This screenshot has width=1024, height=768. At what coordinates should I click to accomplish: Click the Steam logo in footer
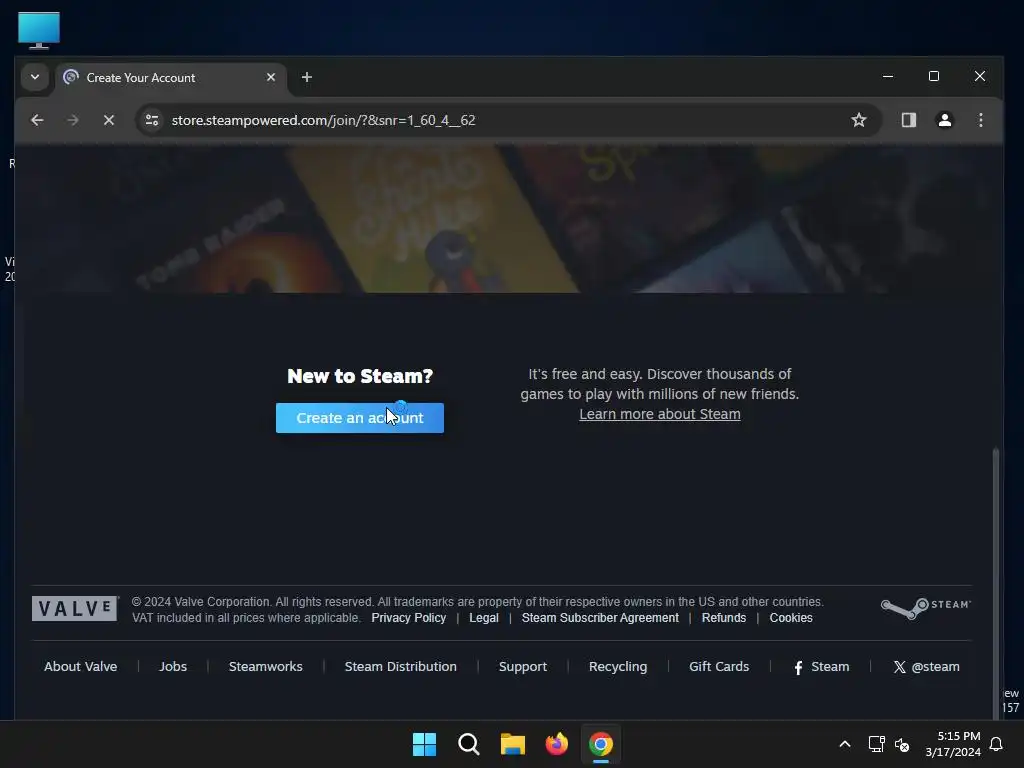(925, 607)
